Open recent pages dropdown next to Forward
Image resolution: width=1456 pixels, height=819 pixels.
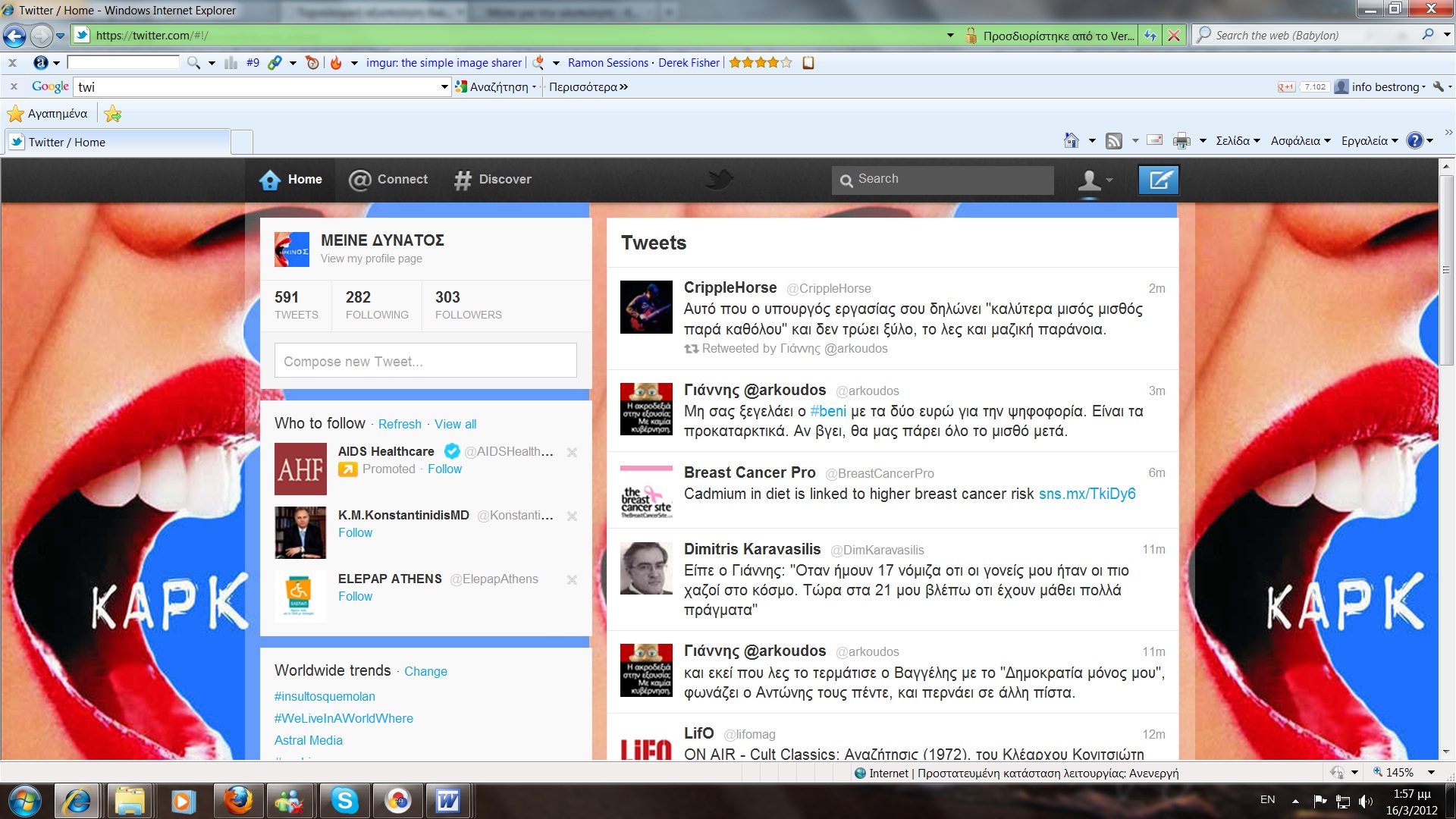coord(60,36)
